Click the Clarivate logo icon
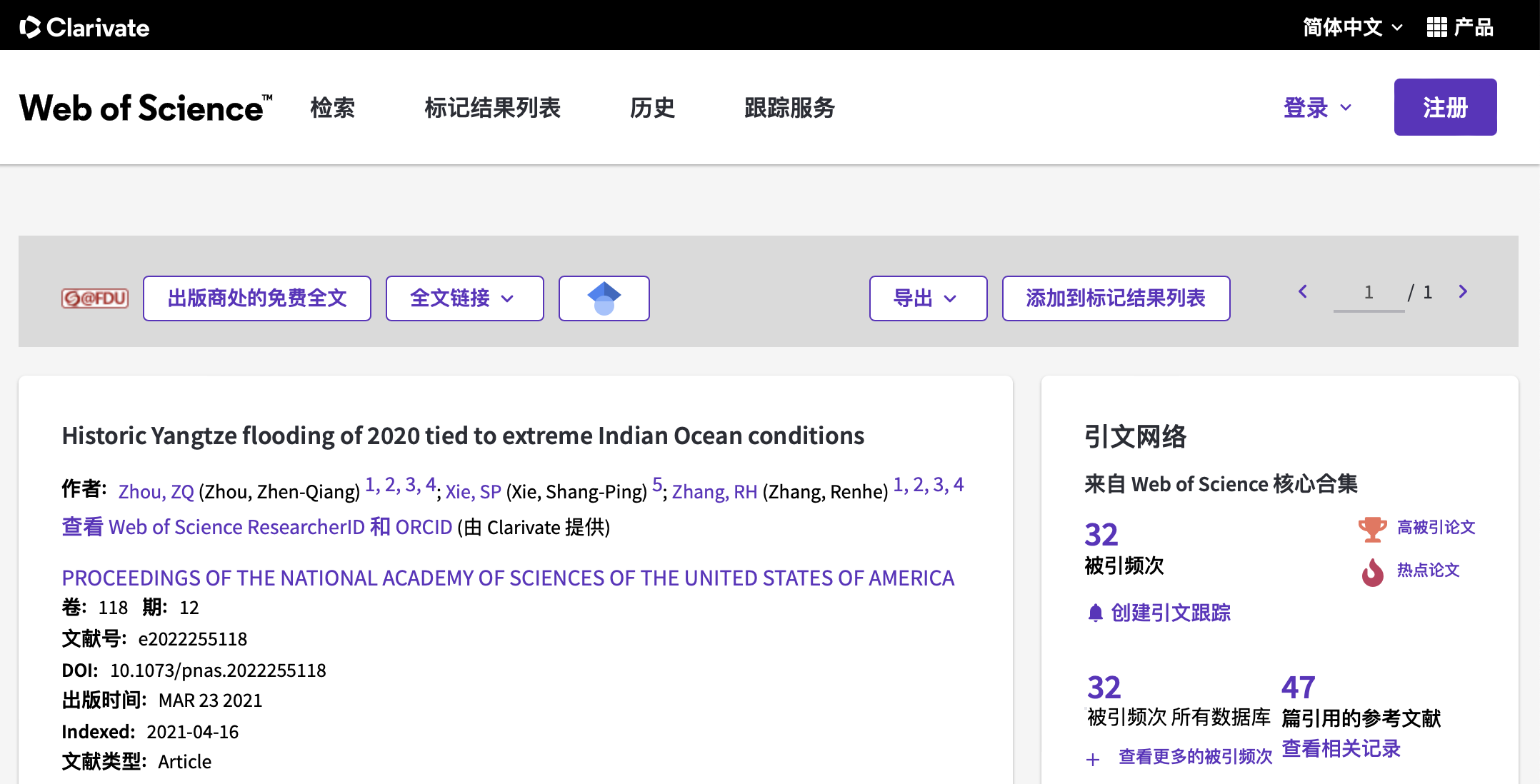The width and height of the screenshot is (1540, 784). pos(30,27)
